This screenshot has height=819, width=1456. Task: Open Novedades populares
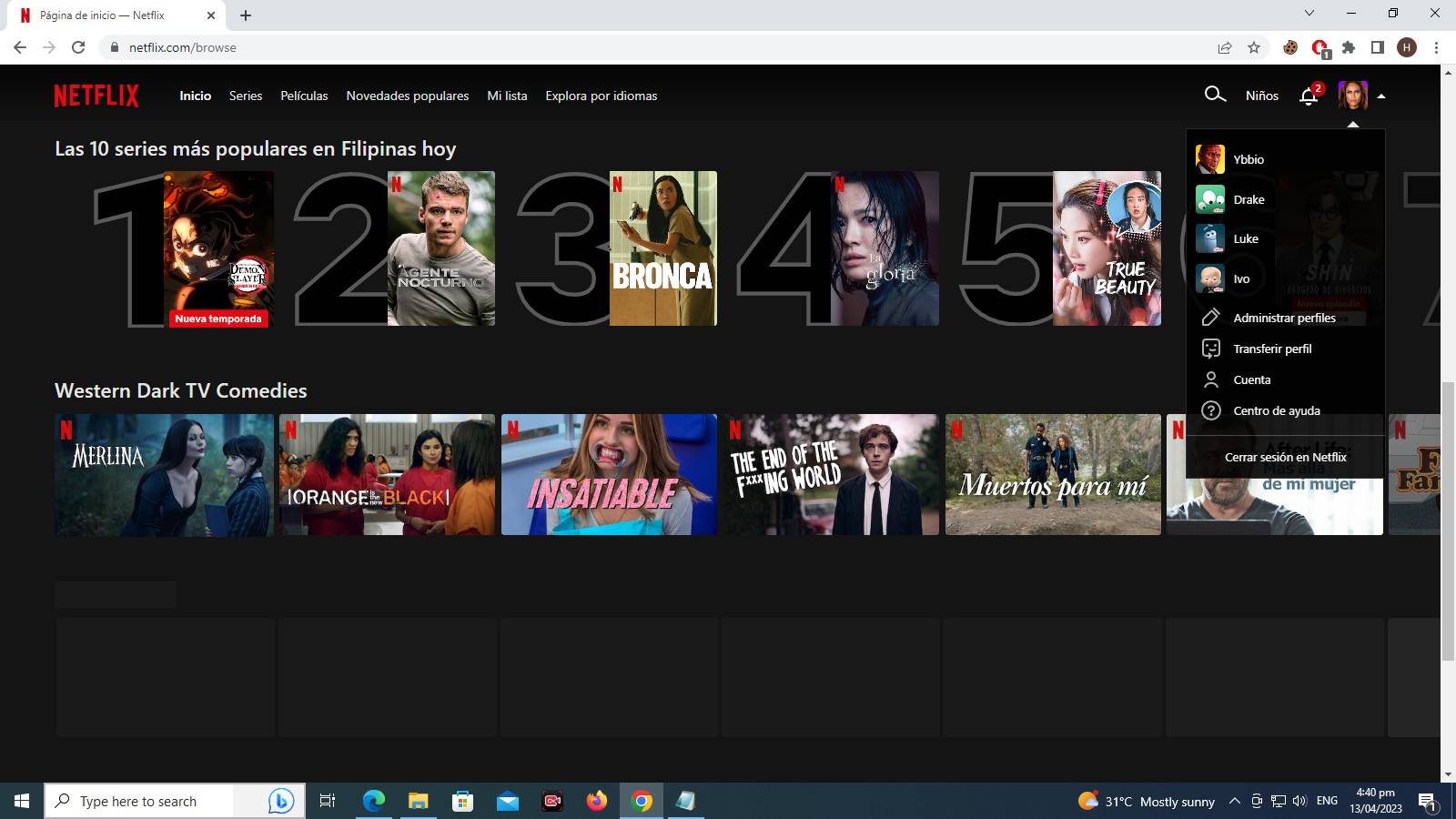point(408,96)
